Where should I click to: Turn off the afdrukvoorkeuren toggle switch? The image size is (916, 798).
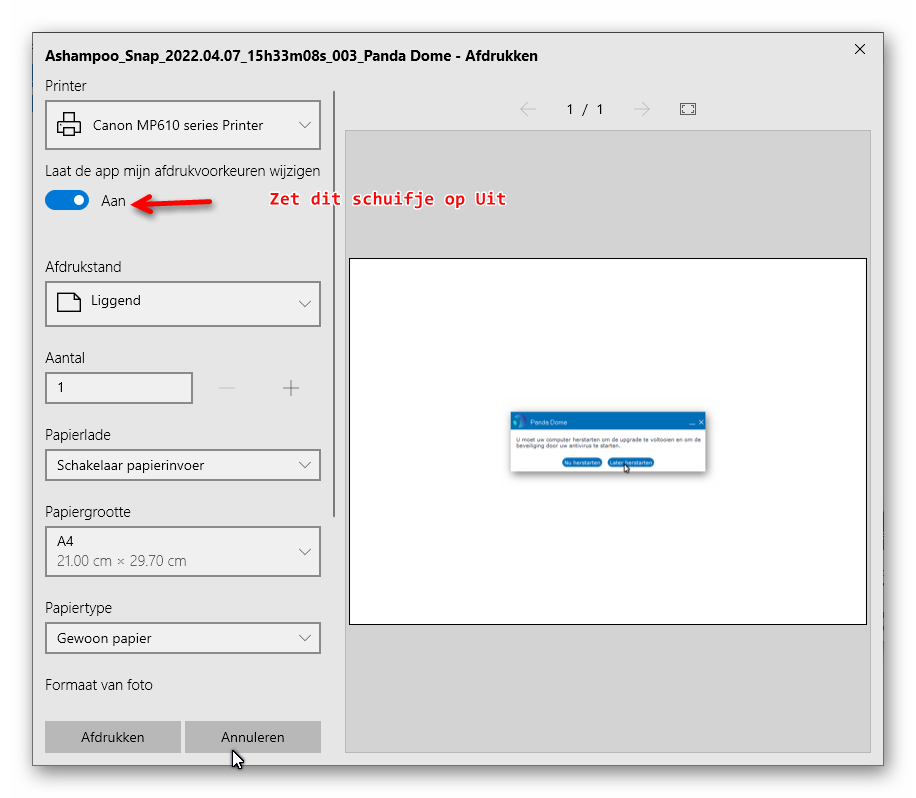click(x=67, y=201)
